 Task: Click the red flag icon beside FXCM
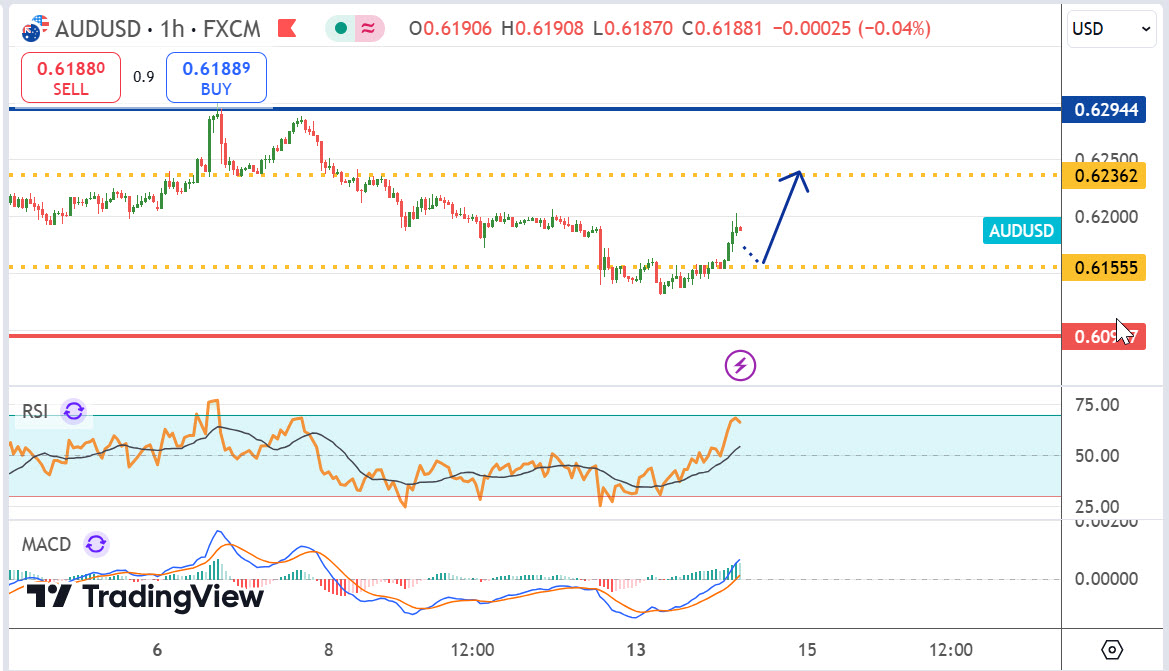tap(286, 28)
